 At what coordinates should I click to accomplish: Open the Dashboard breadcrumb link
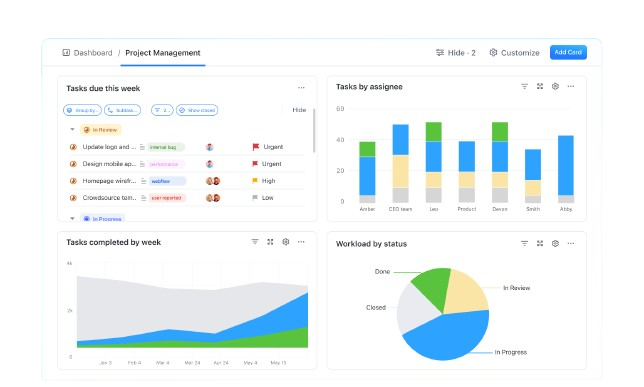tap(93, 53)
